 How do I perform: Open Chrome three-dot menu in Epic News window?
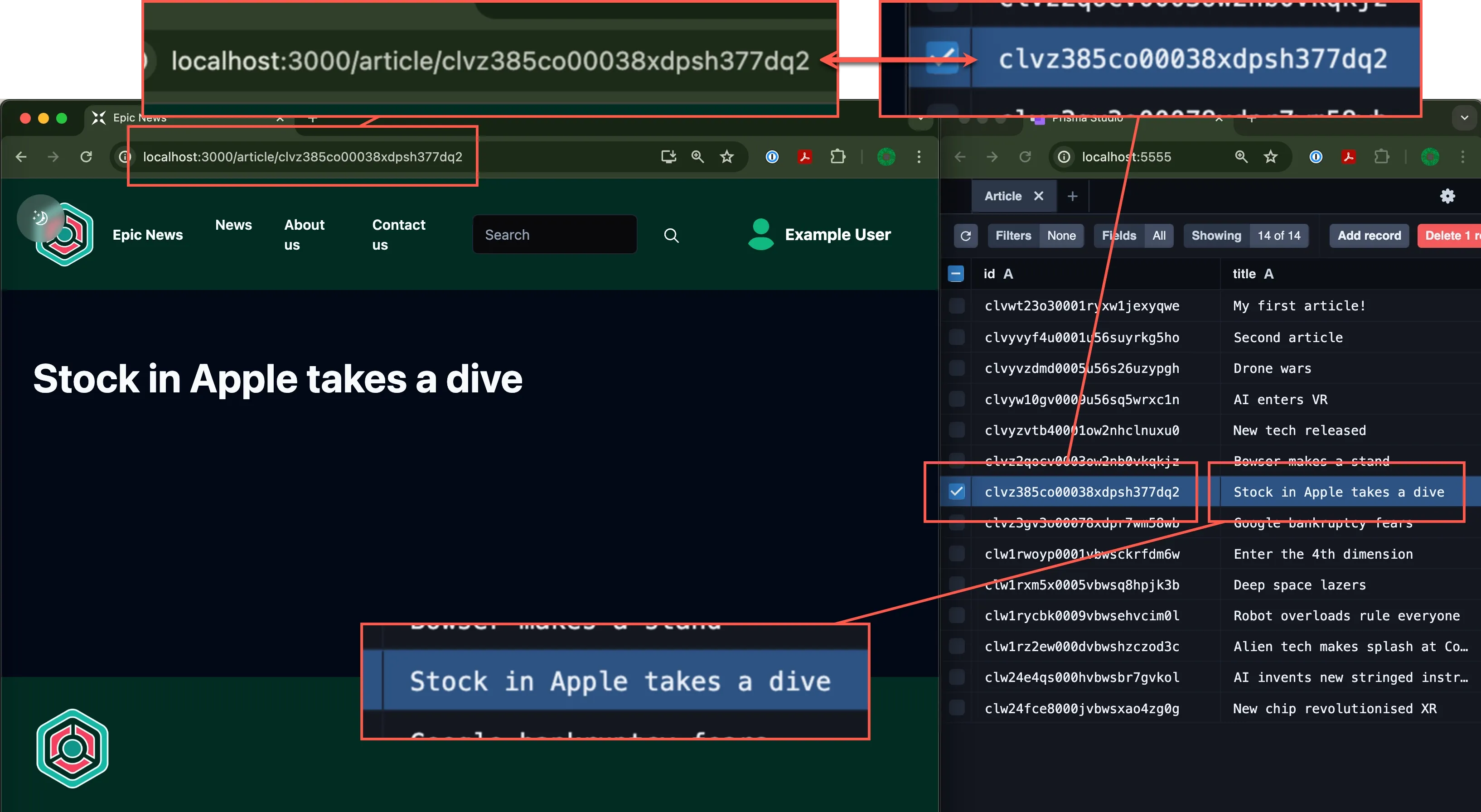[x=919, y=156]
